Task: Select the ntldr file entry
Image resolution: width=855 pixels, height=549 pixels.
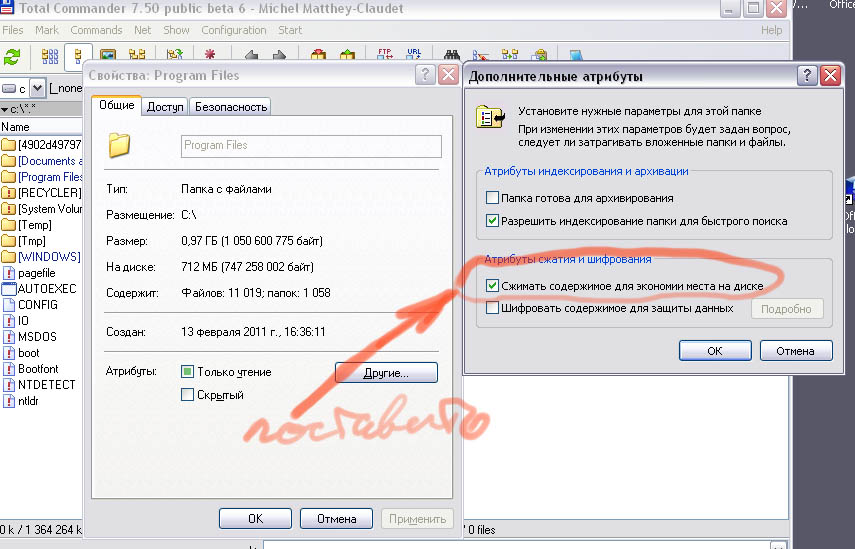Action: click(x=21, y=401)
